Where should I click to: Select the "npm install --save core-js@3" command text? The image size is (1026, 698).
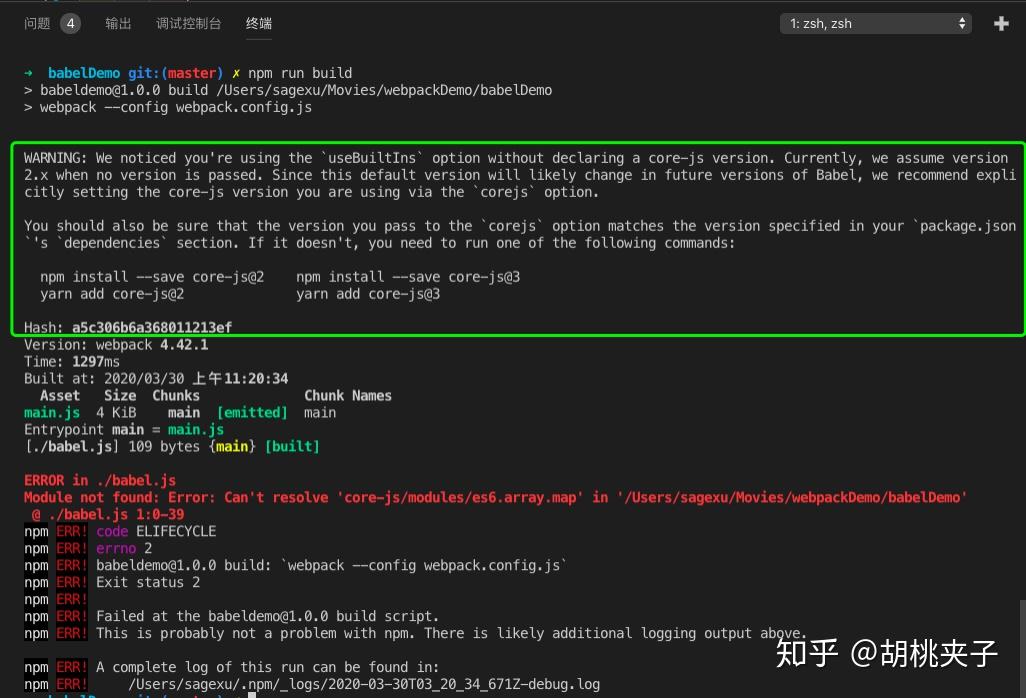tap(408, 276)
